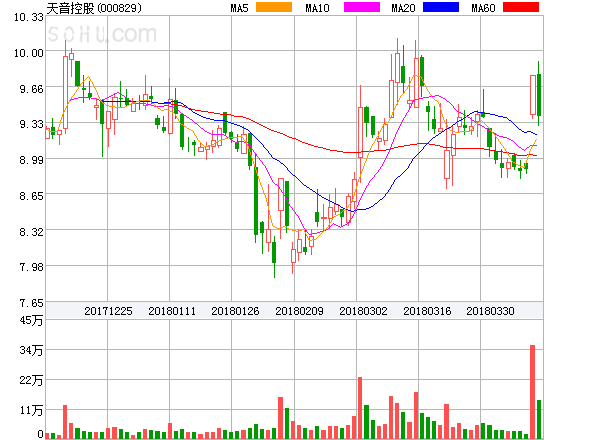Click the MA20 legend label

pos(403,8)
